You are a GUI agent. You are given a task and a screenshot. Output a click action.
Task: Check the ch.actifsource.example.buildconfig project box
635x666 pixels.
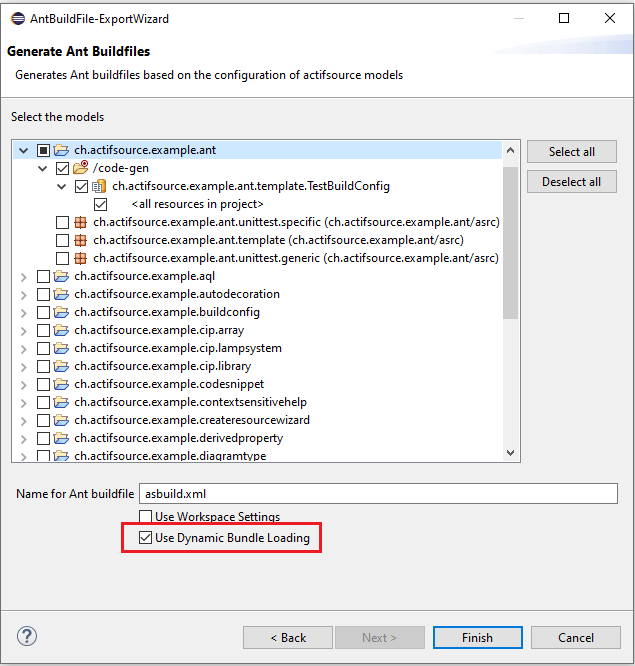tap(43, 312)
